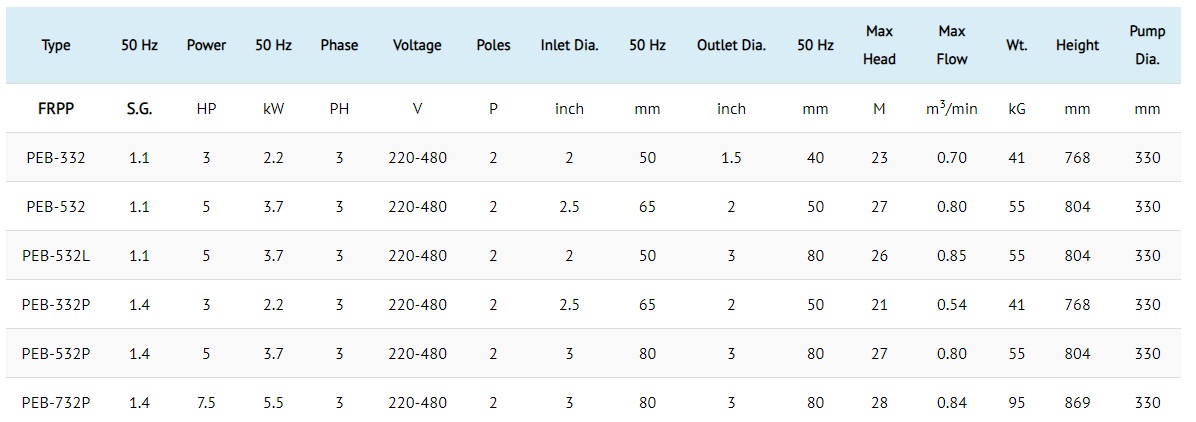This screenshot has height=422, width=1196.
Task: Select the 7.5 HP power value
Action: (x=207, y=402)
